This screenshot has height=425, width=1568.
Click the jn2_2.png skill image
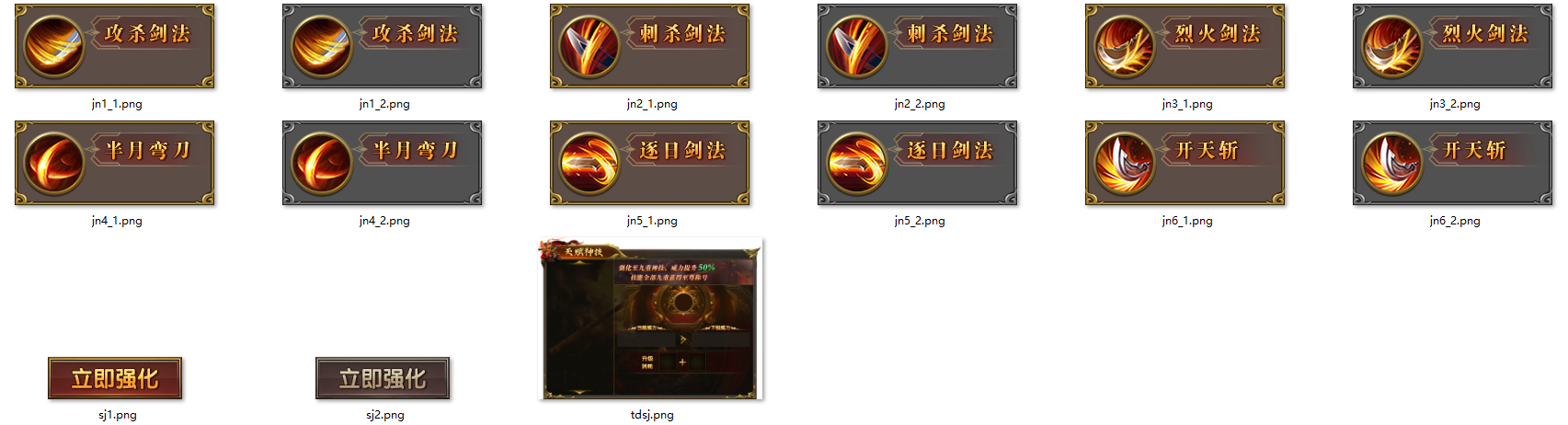point(918,46)
